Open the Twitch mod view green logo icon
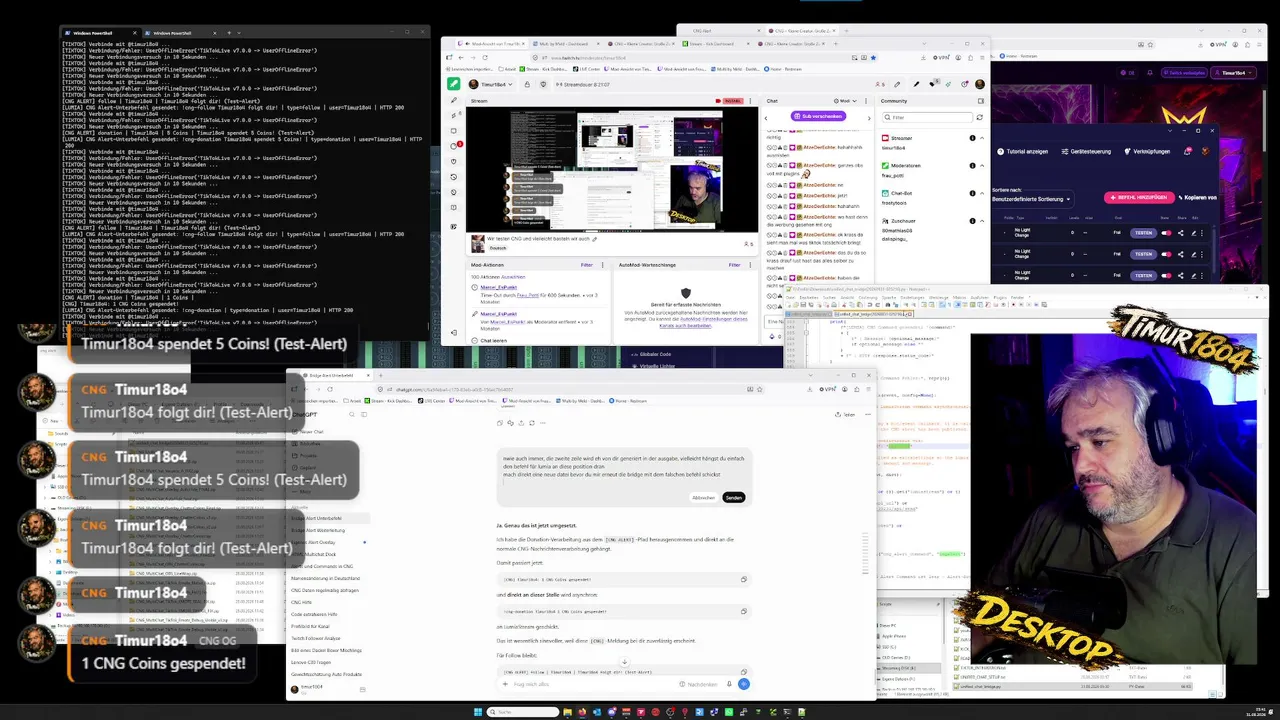 tap(454, 84)
